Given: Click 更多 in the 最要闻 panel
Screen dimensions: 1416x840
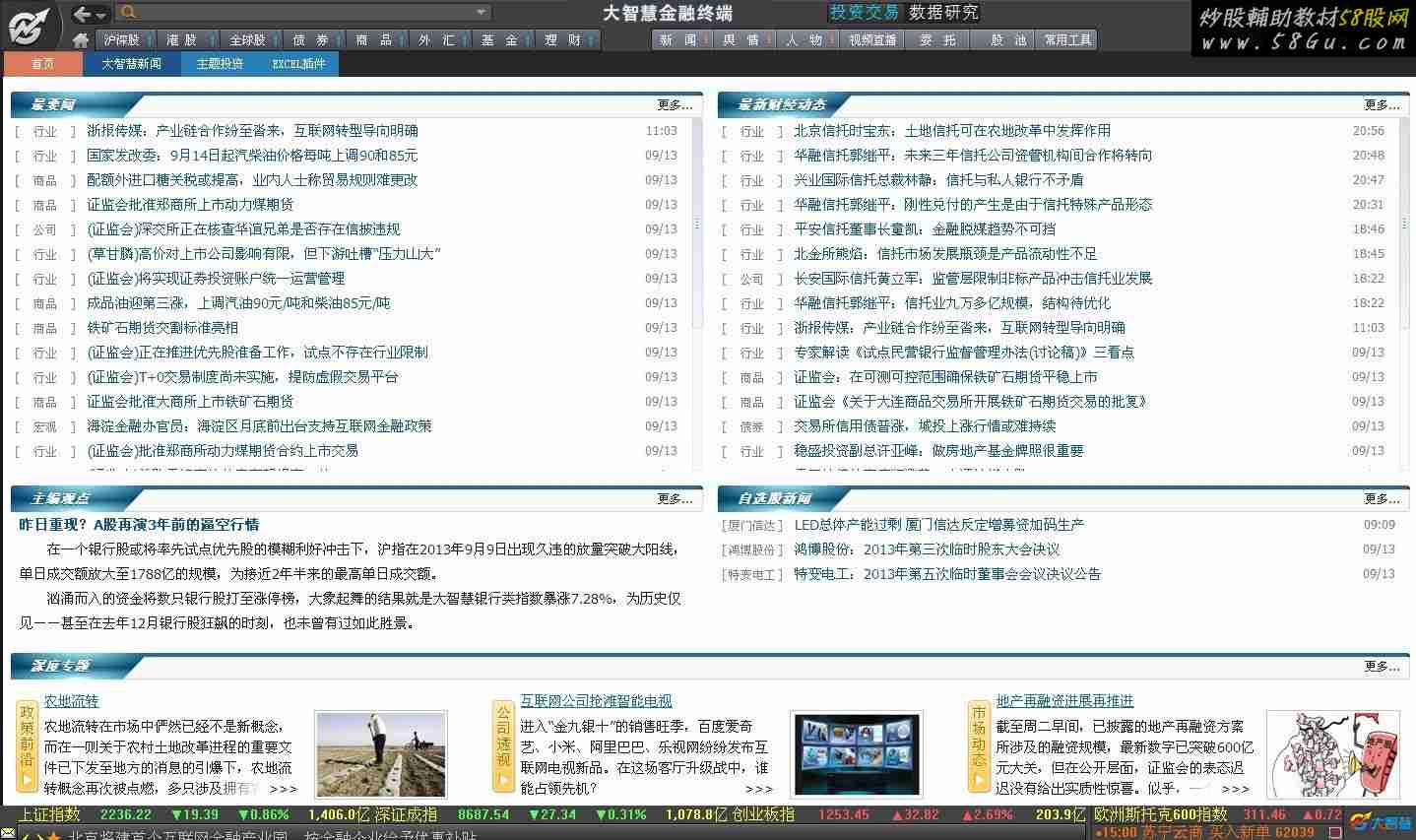Looking at the screenshot, I should pos(675,104).
